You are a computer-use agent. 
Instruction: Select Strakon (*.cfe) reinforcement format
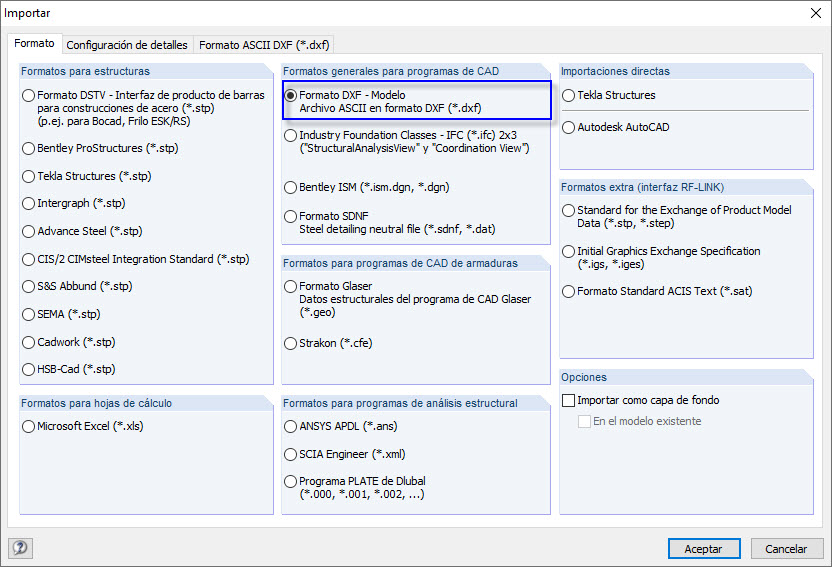click(x=291, y=344)
